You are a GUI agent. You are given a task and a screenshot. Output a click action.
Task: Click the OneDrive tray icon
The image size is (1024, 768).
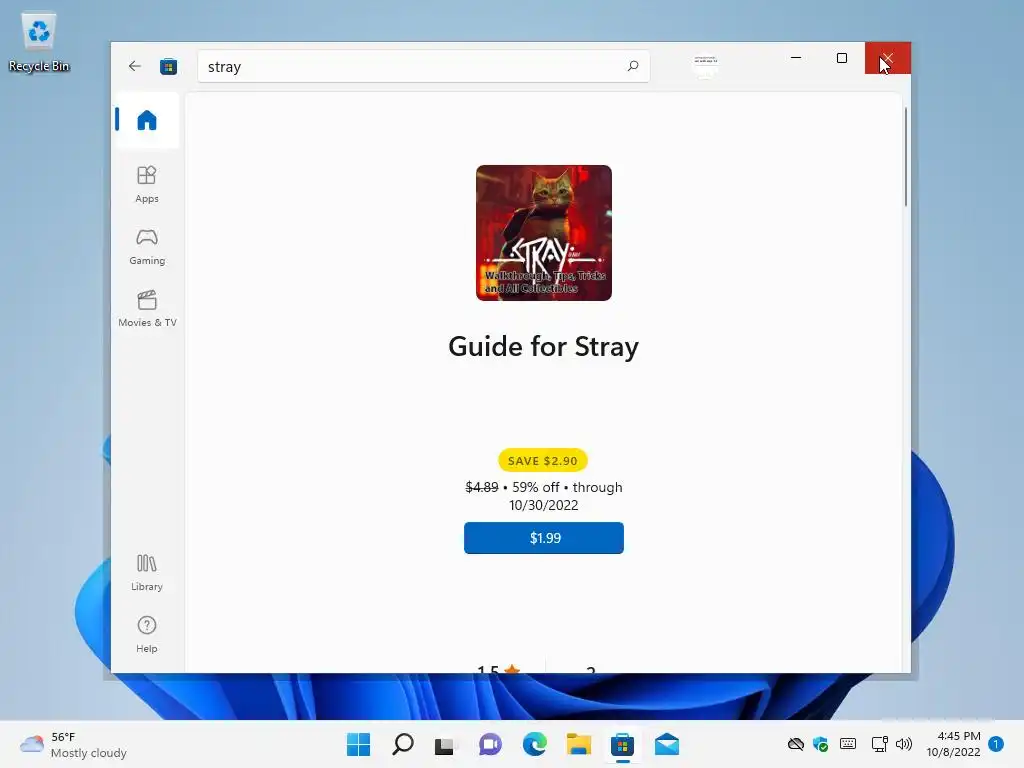click(x=795, y=744)
